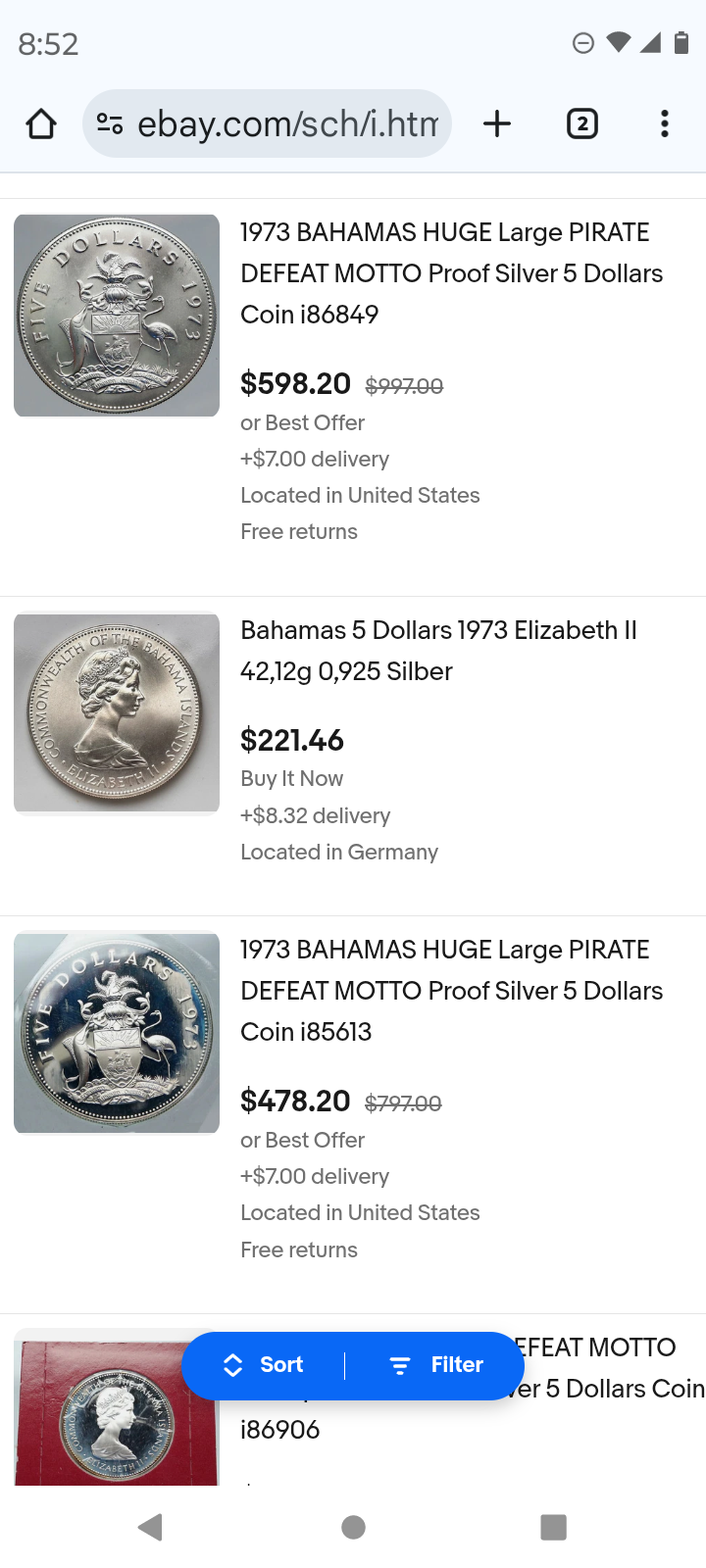Tap the $221.46 price text

click(292, 740)
